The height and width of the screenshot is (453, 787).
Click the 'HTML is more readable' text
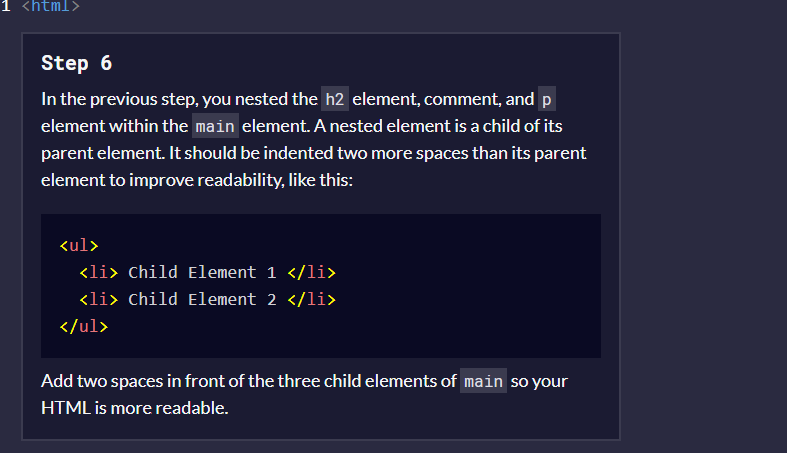tap(135, 408)
